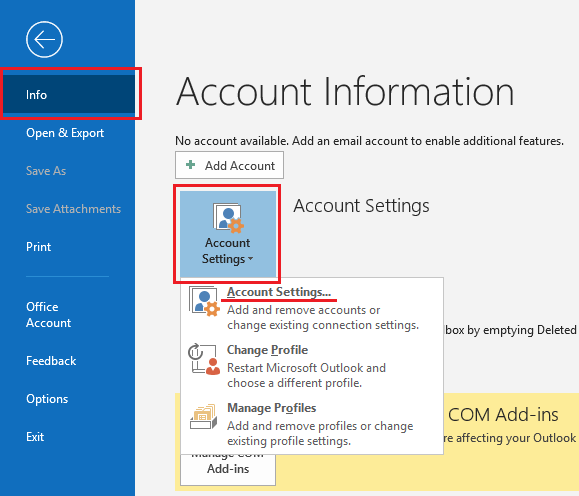Open Outlook Options
The image size is (579, 496).
pos(47,399)
